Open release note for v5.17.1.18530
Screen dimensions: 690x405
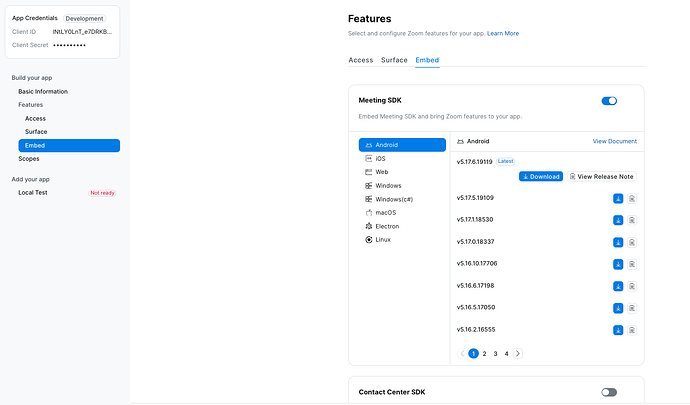tap(632, 220)
